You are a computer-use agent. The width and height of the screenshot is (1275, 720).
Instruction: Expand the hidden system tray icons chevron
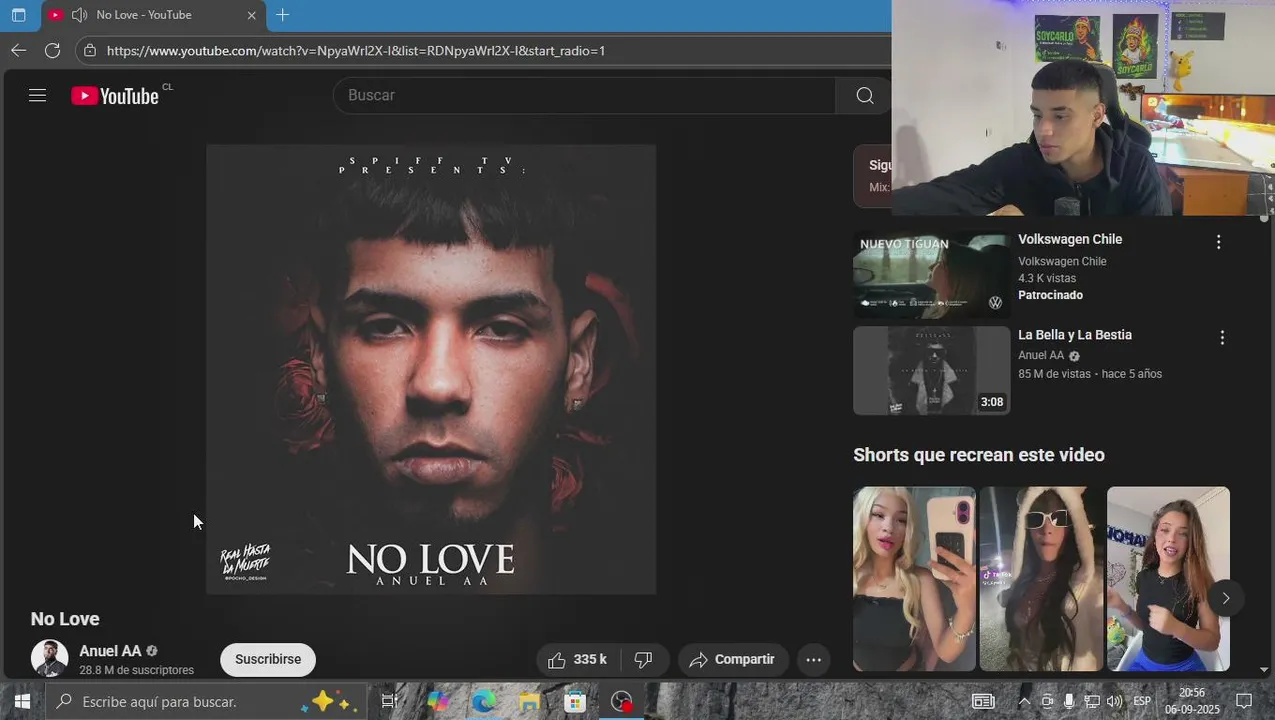point(1024,701)
